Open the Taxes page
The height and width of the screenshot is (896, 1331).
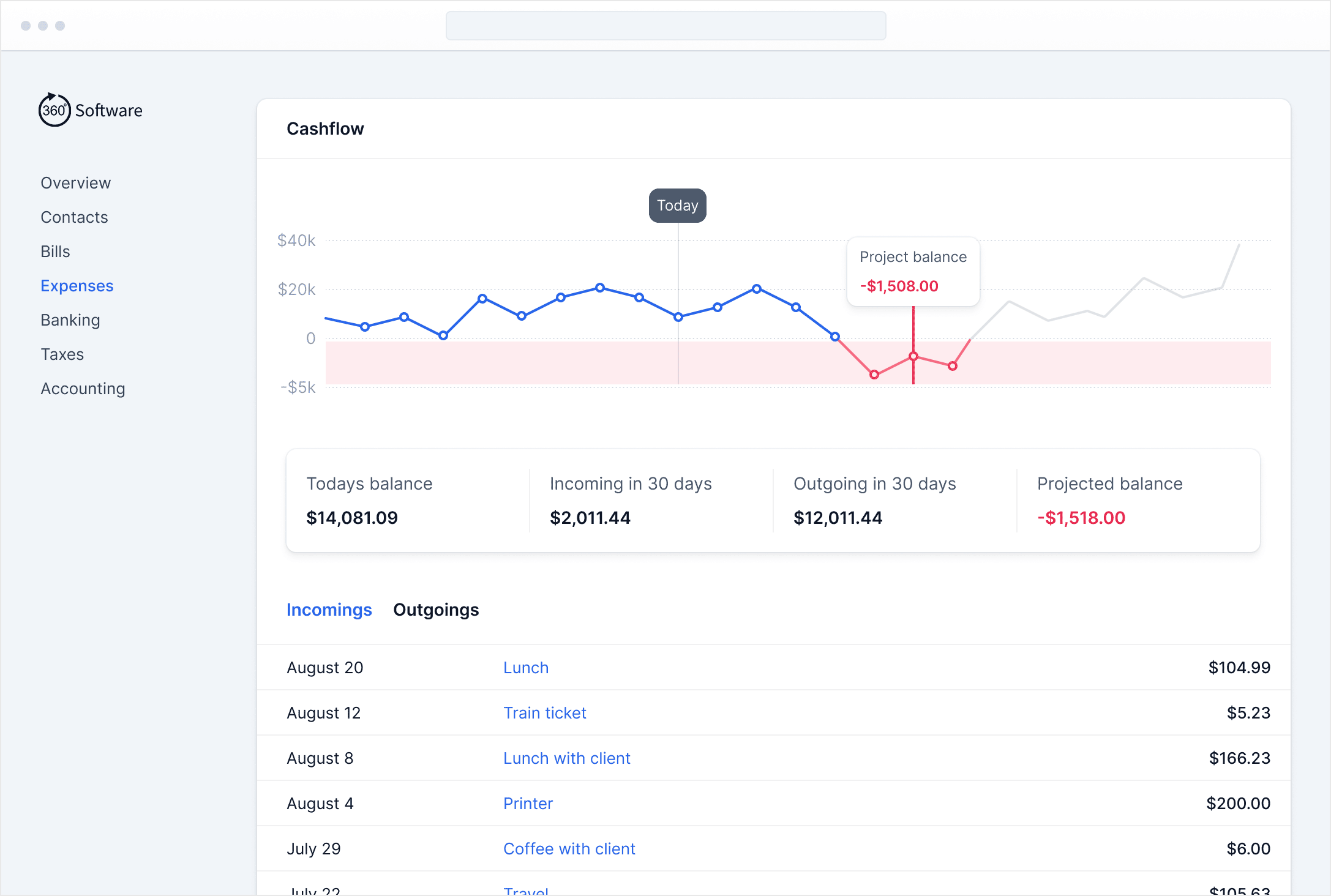click(x=62, y=354)
